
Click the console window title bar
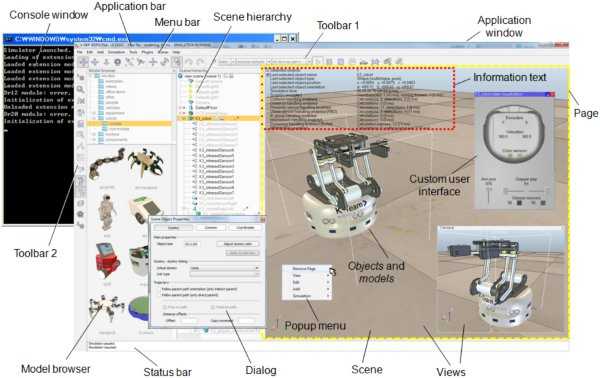pyautogui.click(x=150, y=39)
